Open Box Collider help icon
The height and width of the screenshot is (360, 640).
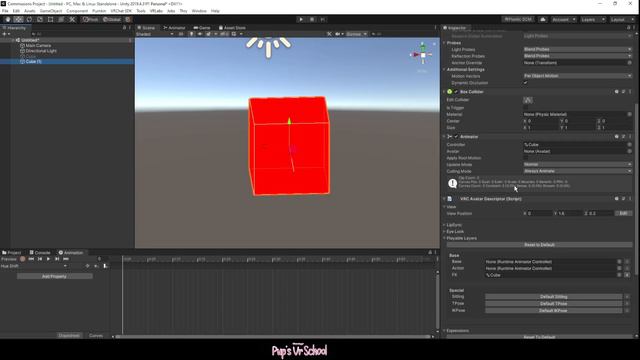[x=616, y=91]
